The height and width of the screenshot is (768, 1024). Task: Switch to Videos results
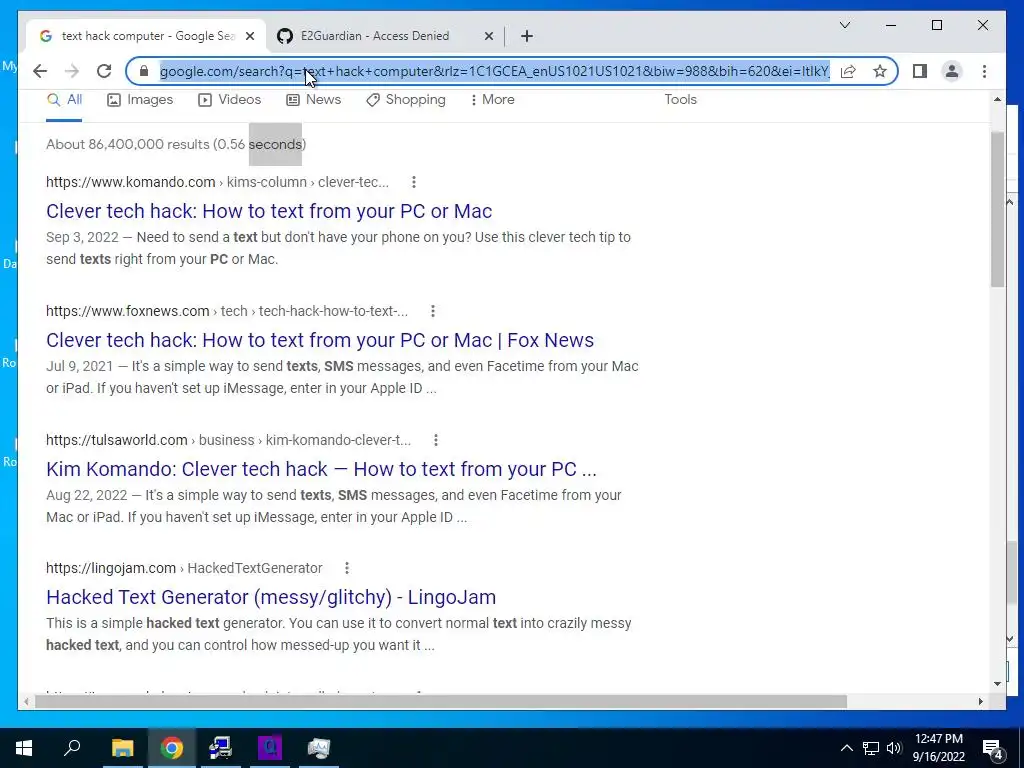pyautogui.click(x=229, y=100)
